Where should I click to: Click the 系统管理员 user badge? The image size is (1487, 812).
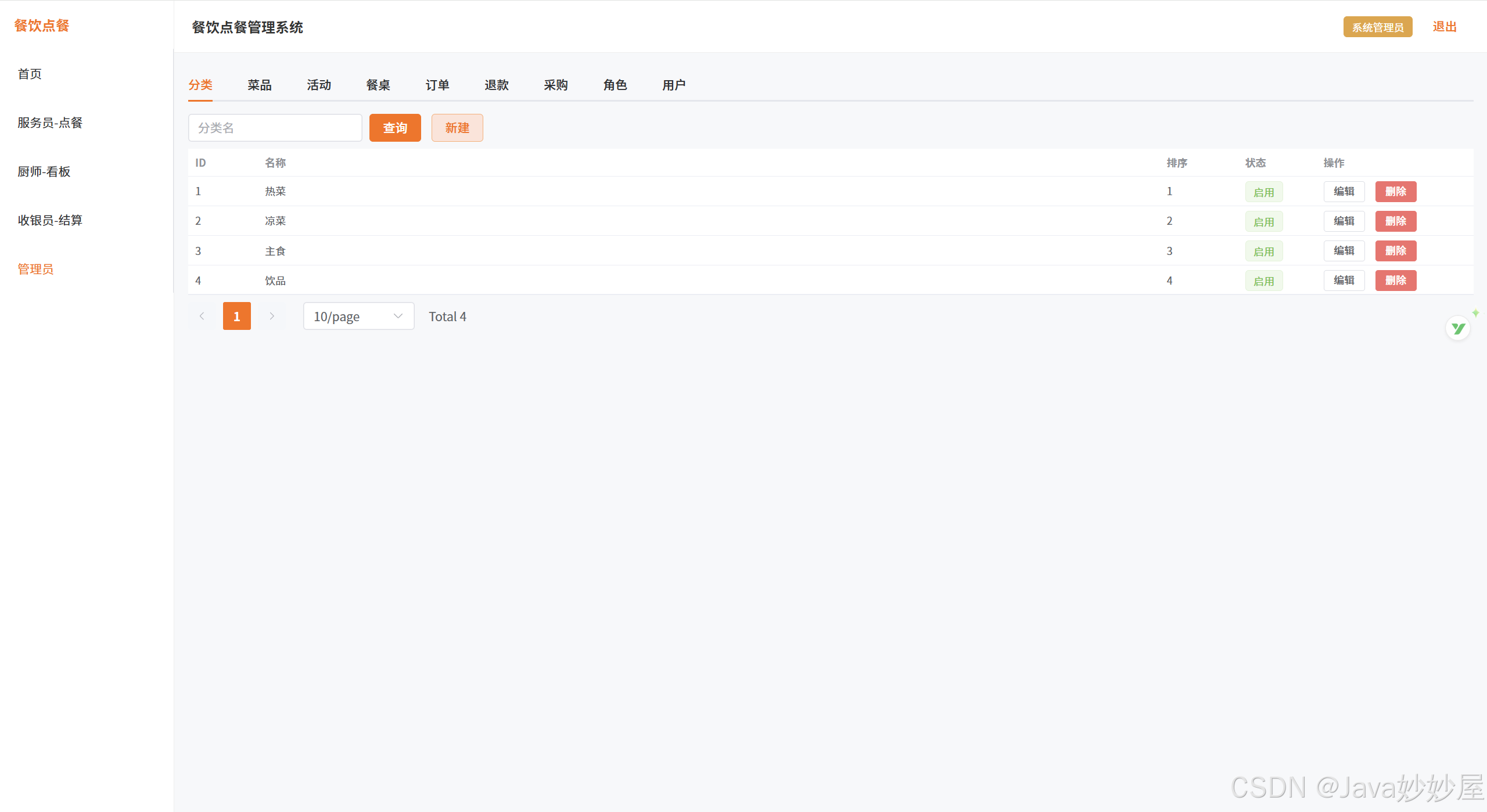coord(1377,27)
